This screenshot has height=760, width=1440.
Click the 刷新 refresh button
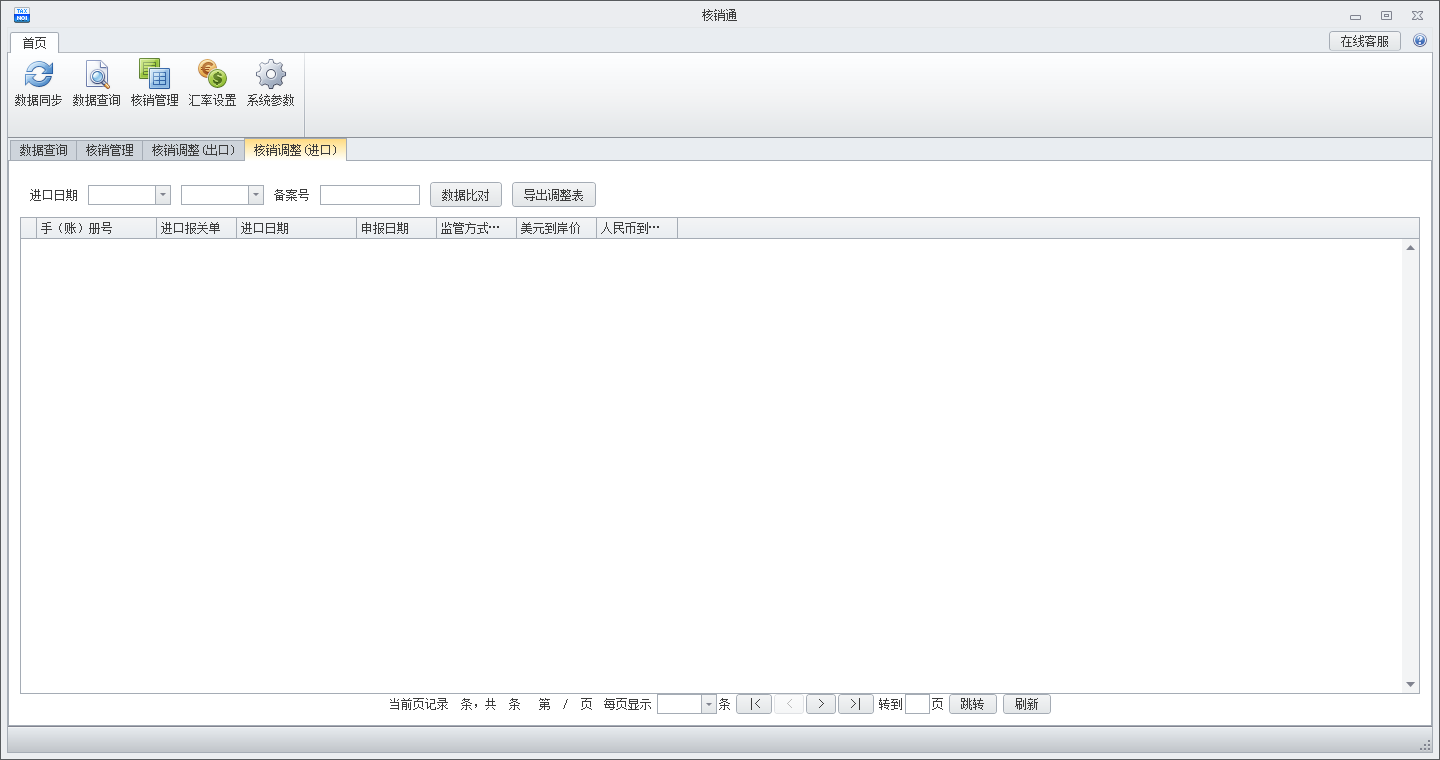click(1027, 704)
